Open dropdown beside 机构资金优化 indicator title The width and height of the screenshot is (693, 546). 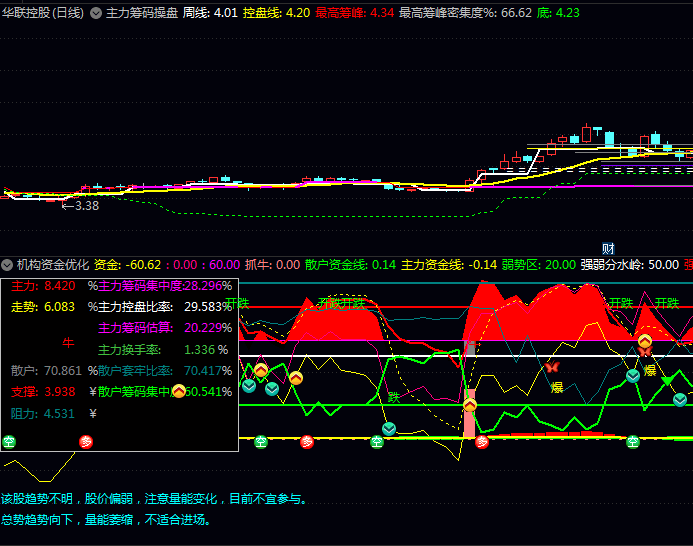7,265
